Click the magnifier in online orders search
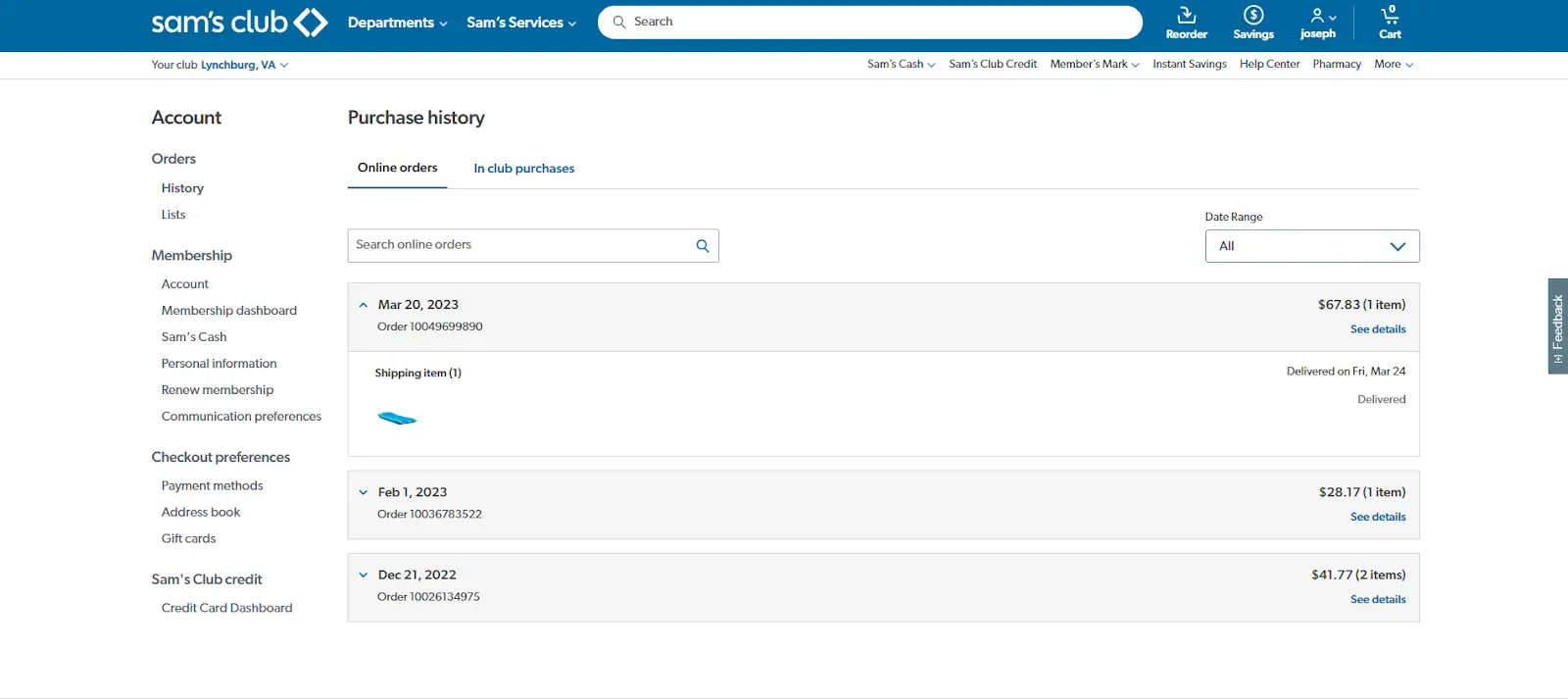 703,246
